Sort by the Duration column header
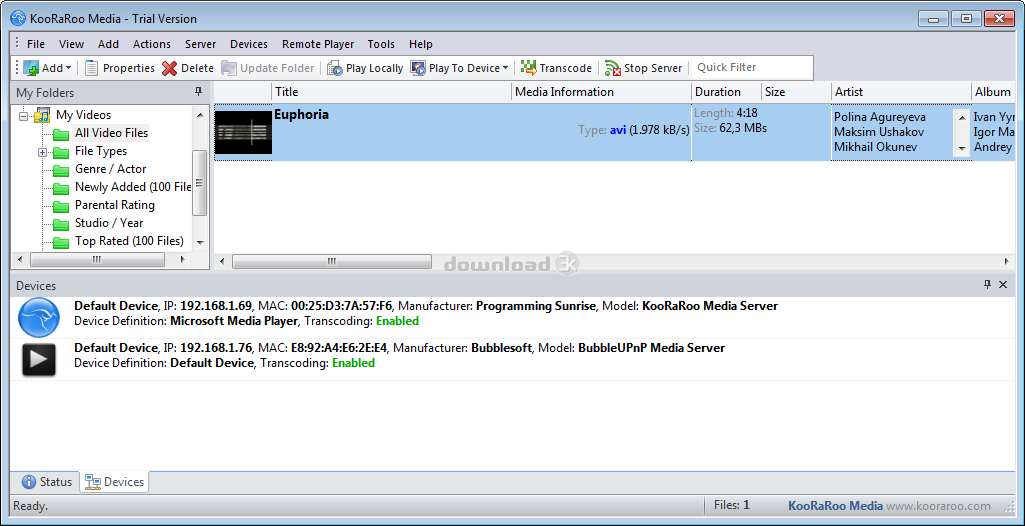The width and height of the screenshot is (1025, 526). tap(726, 92)
